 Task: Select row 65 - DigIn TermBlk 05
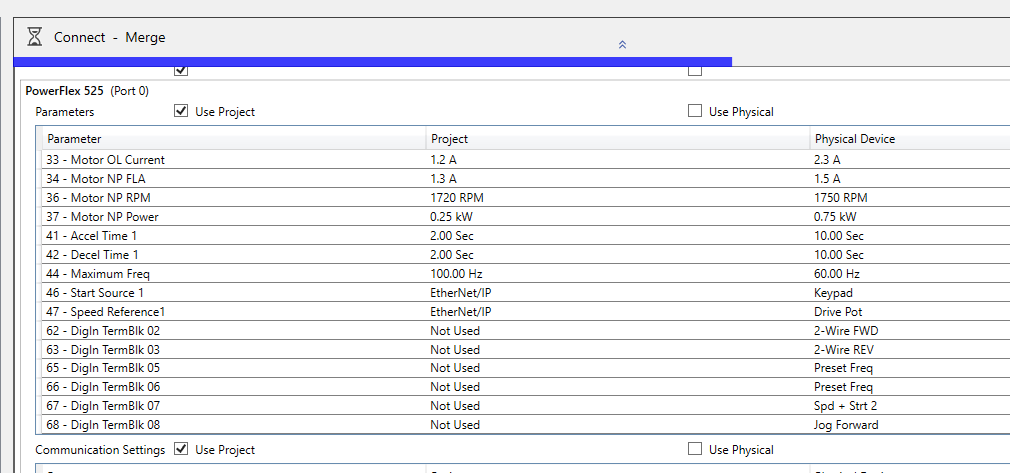pyautogui.click(x=526, y=368)
